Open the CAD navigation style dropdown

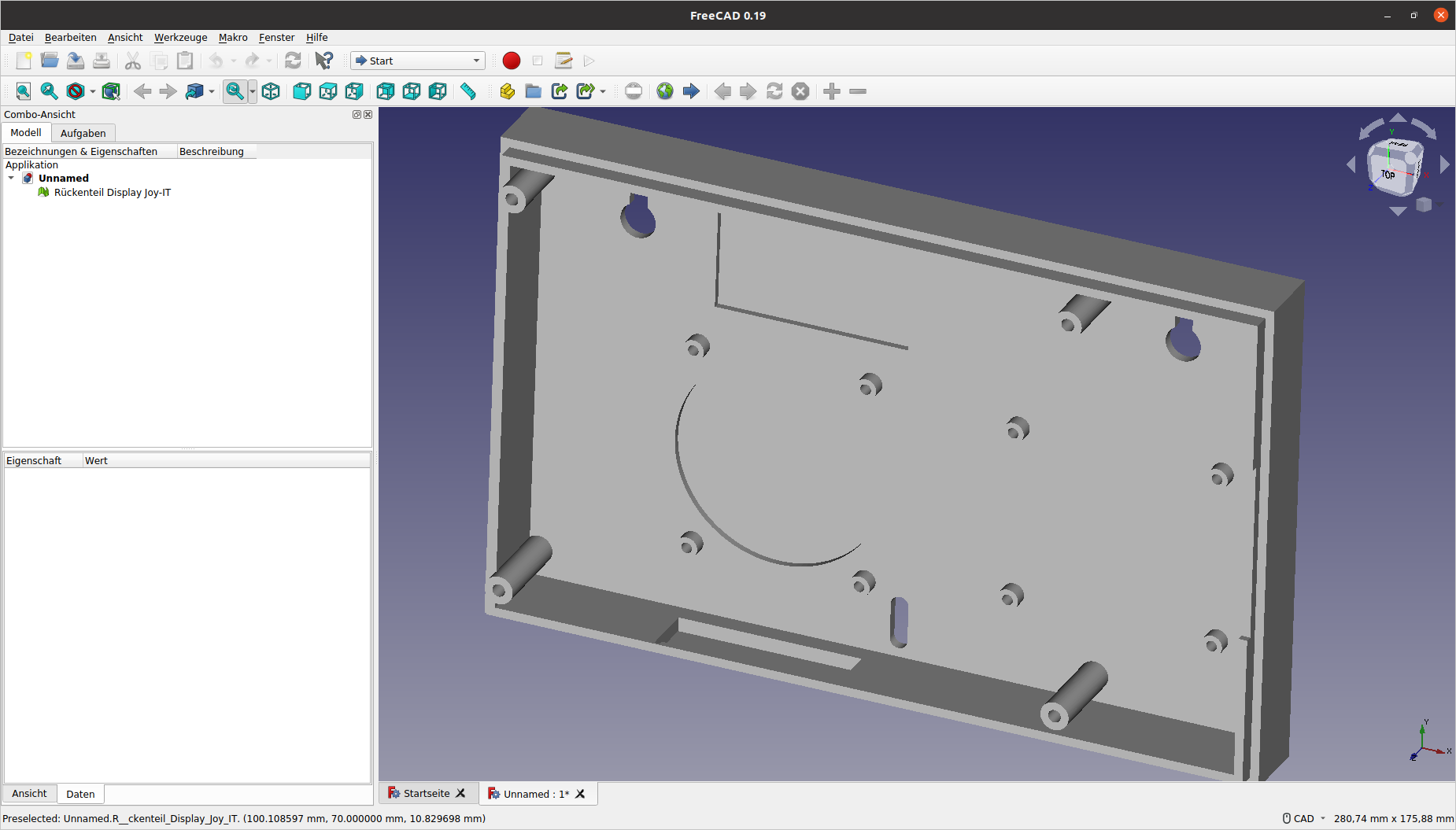[1306, 818]
